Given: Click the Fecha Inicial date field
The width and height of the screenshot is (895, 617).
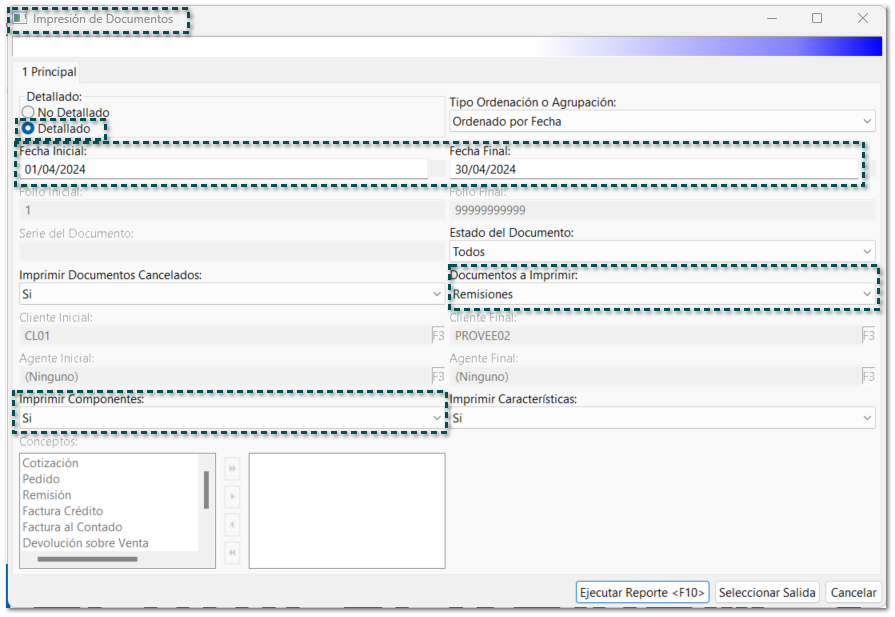Looking at the screenshot, I should [223, 170].
